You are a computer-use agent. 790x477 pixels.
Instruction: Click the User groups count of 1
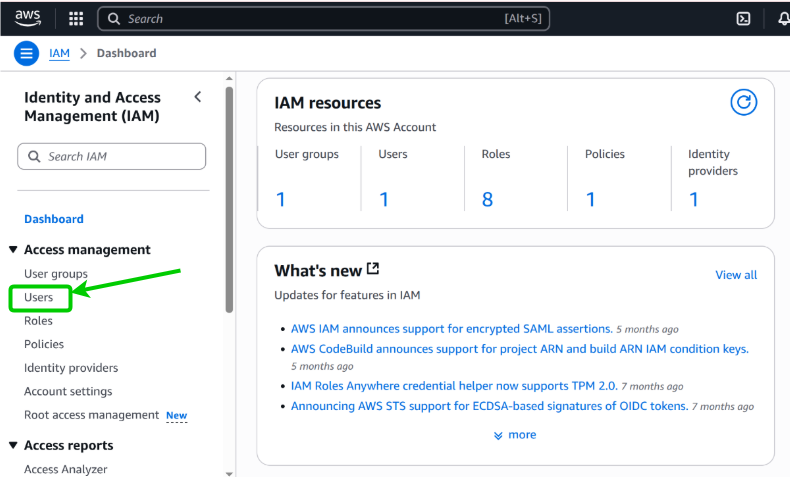(x=281, y=199)
